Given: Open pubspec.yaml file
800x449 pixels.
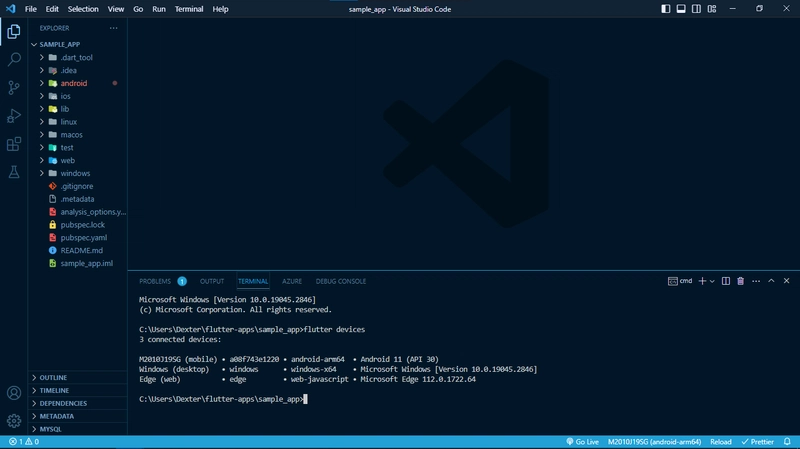Looking at the screenshot, I should point(83,238).
